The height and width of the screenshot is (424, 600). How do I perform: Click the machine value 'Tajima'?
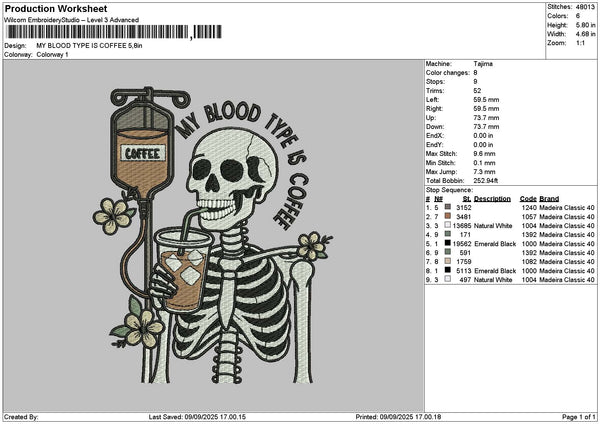tap(483, 64)
